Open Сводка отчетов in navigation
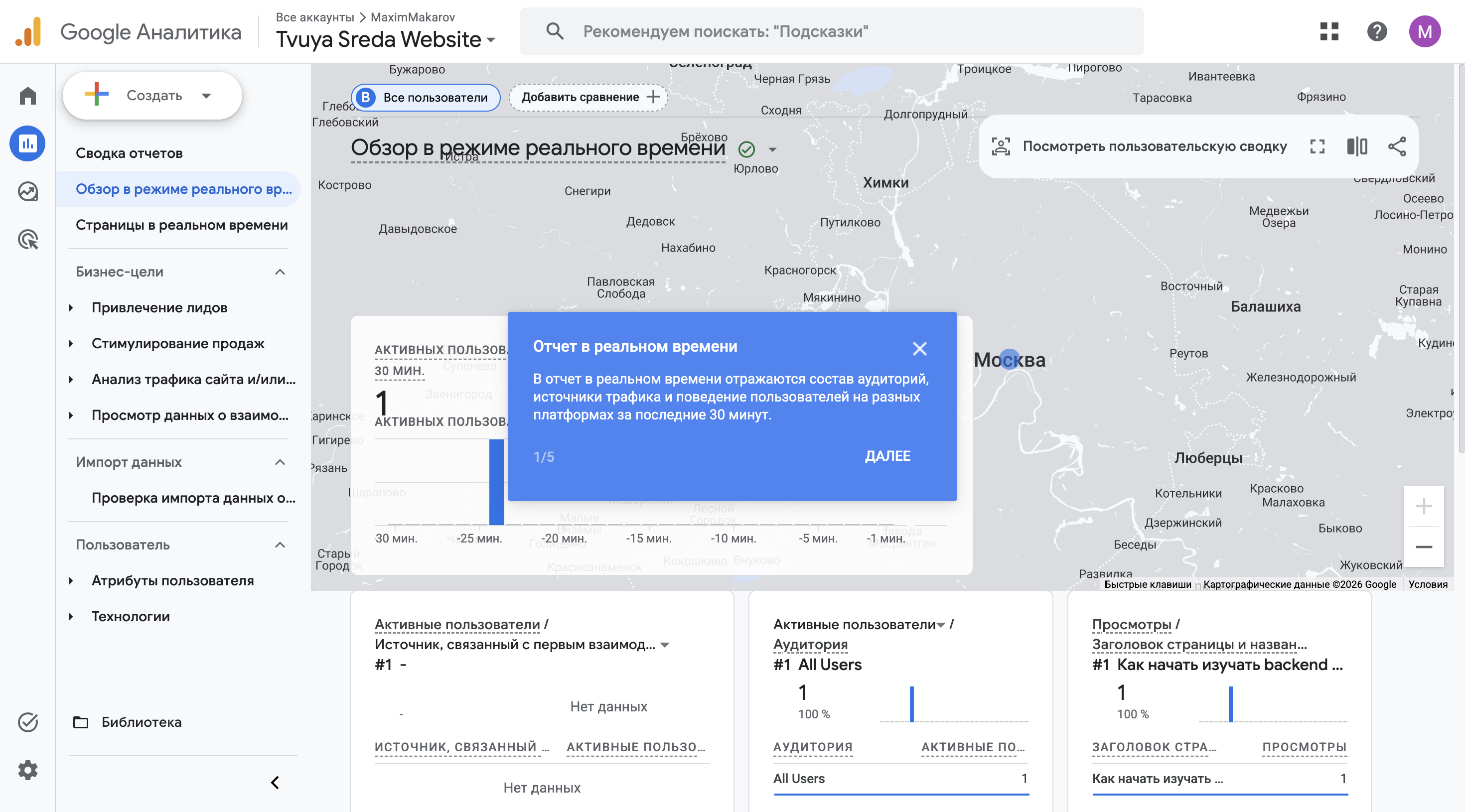This screenshot has height=812, width=1465. click(x=129, y=153)
